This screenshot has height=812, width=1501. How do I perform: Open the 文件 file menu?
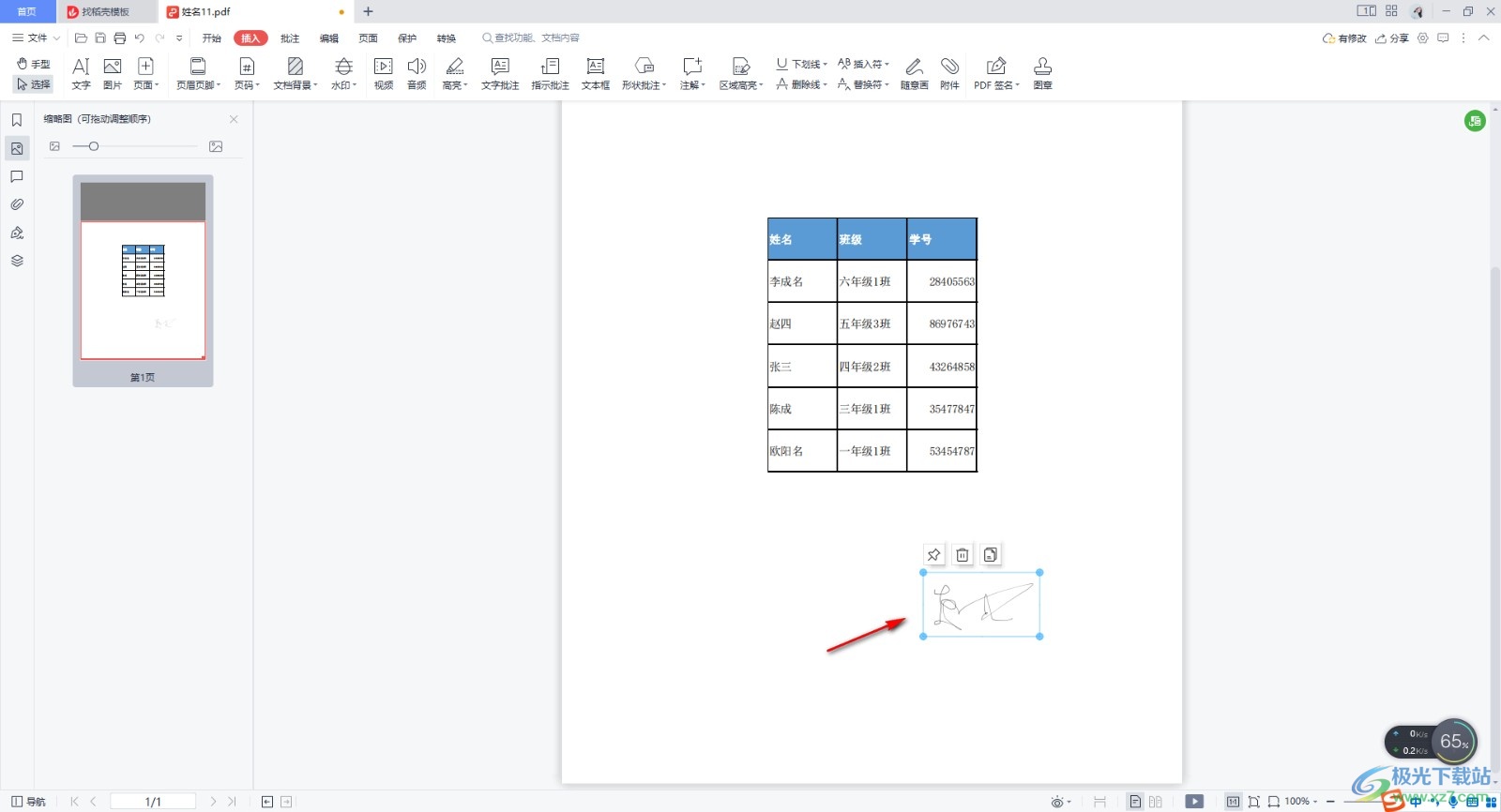36,38
